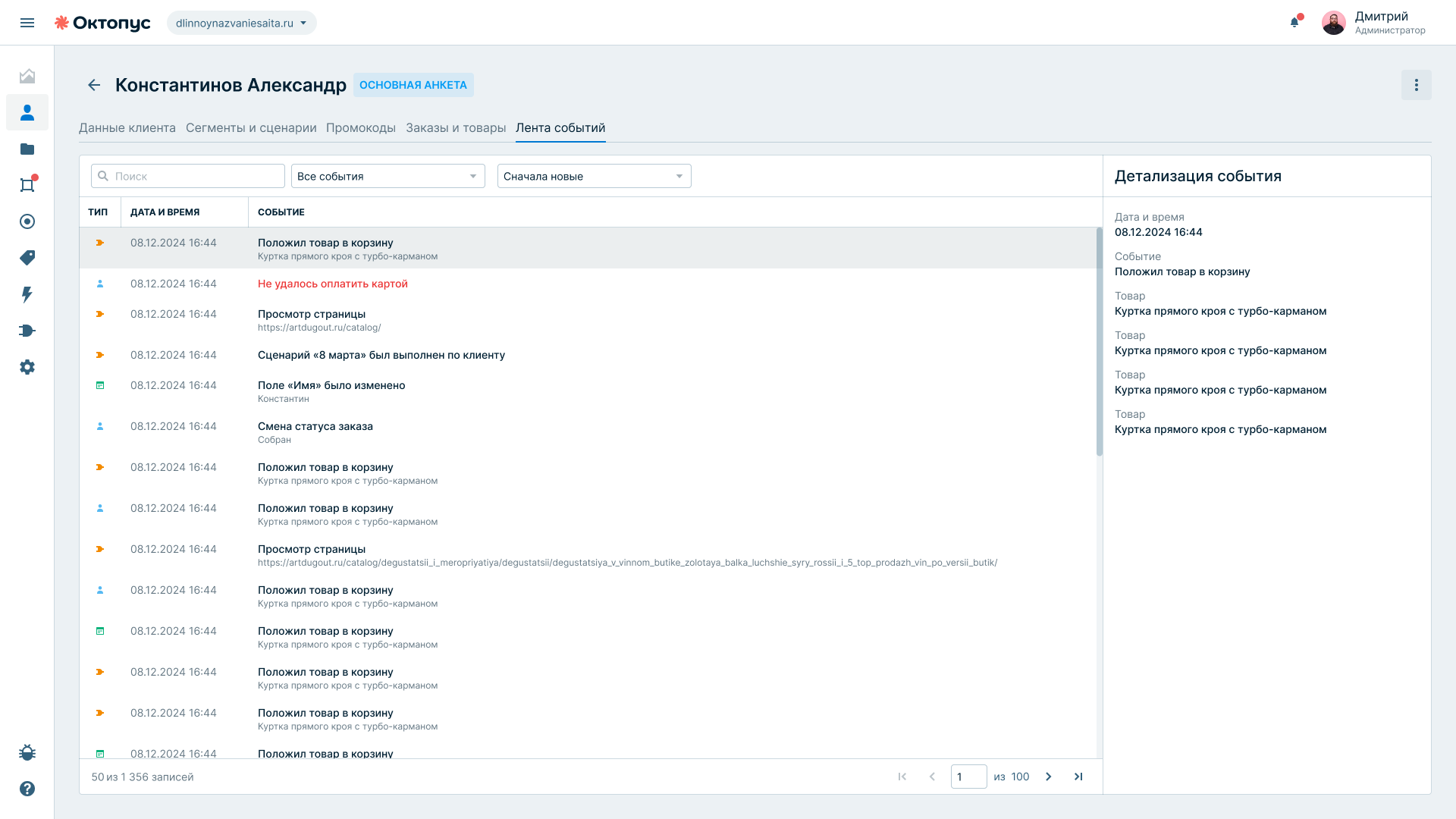This screenshot has height=819, width=1456.
Task: Open the hamburger menu icon
Action: click(27, 23)
